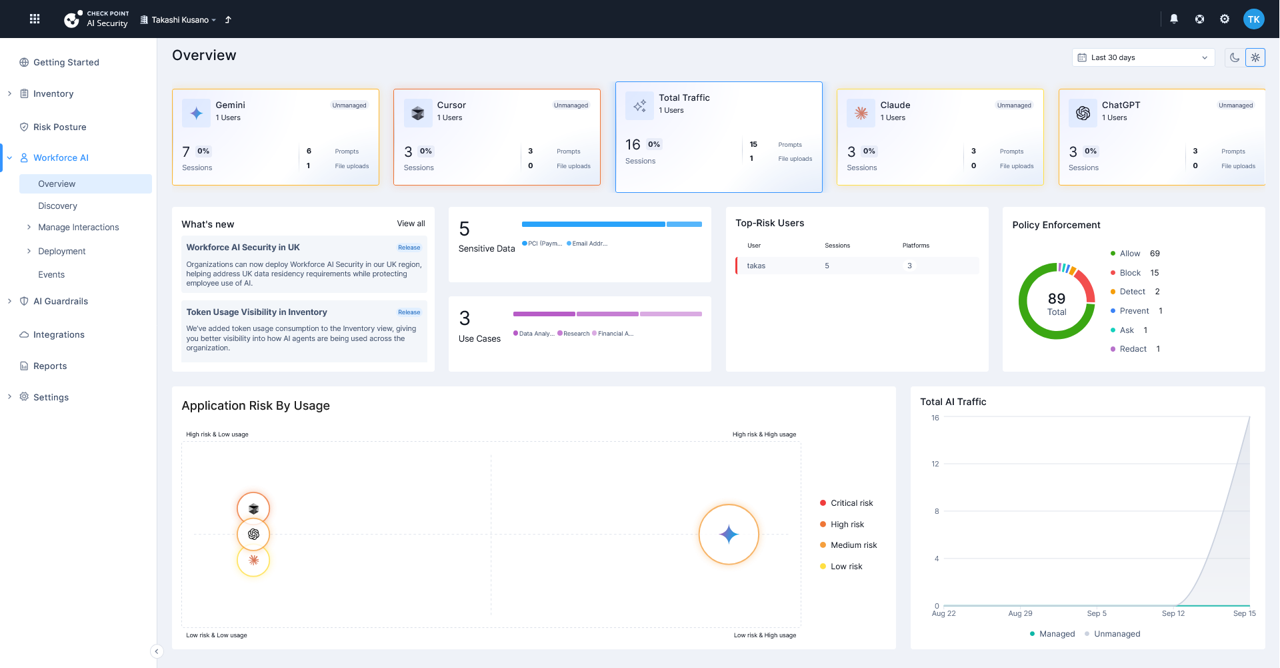Click the Gemini icon in its card
The image size is (1280, 668).
196,113
